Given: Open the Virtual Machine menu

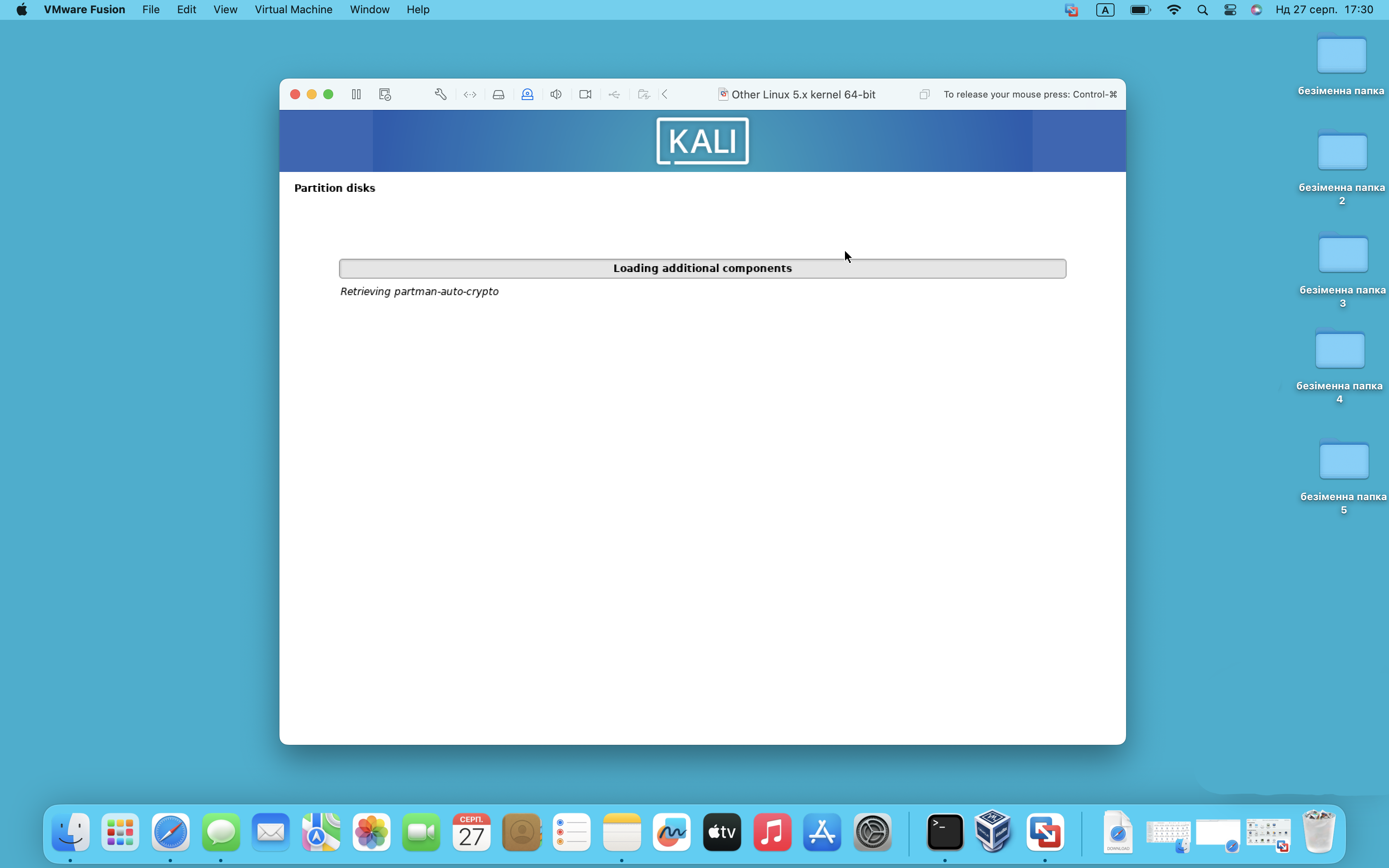Looking at the screenshot, I should coord(293,10).
